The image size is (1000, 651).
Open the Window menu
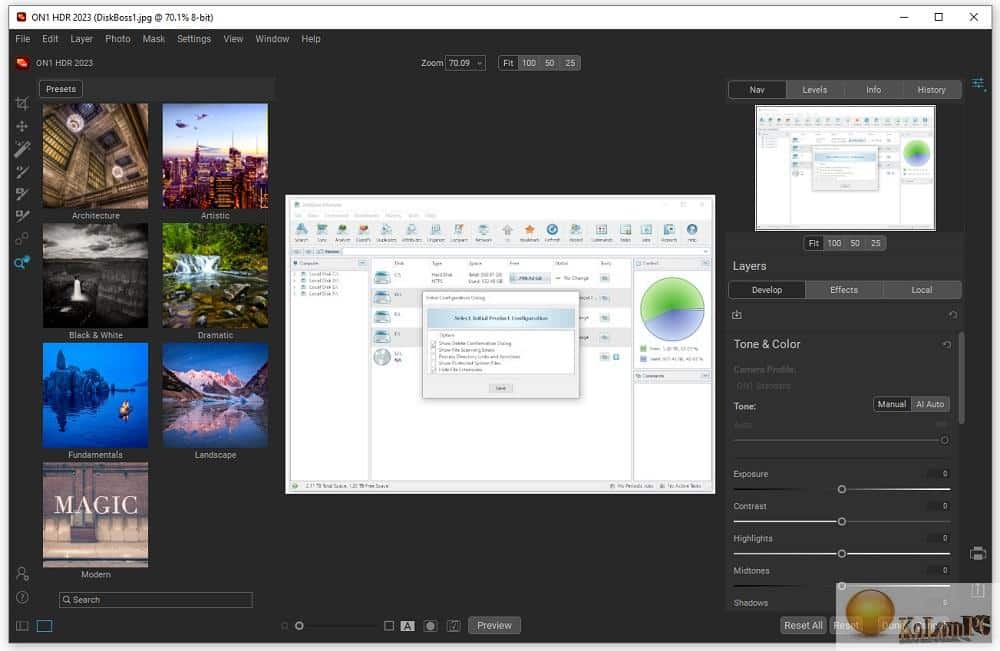[x=272, y=39]
